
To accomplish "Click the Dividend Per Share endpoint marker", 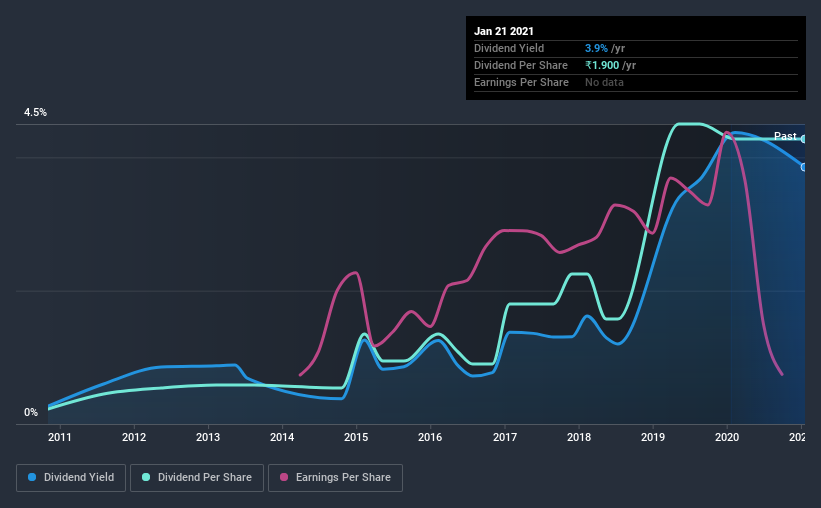I will click(x=804, y=139).
